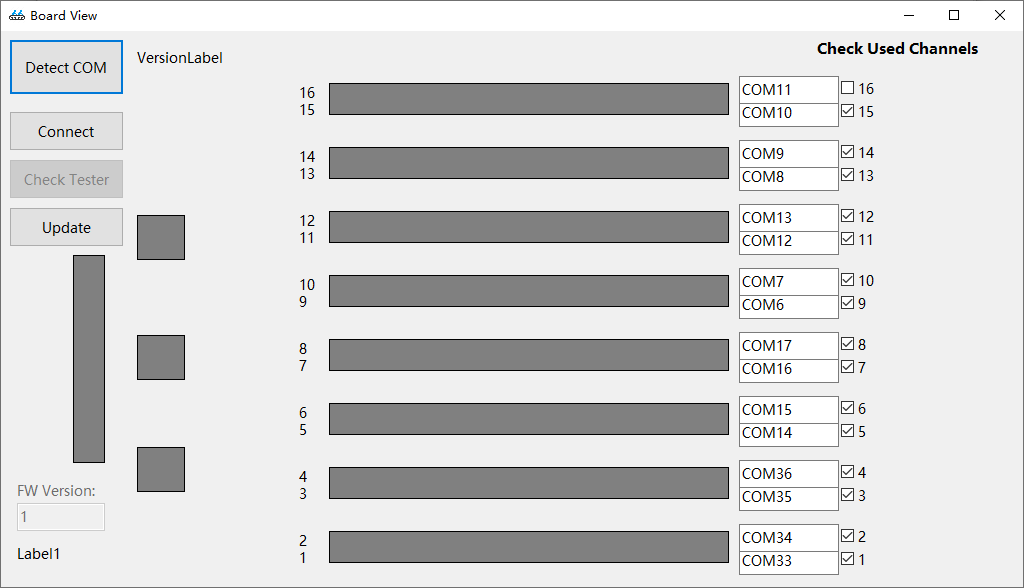Click the Board View app icon in title bar

tap(17, 16)
